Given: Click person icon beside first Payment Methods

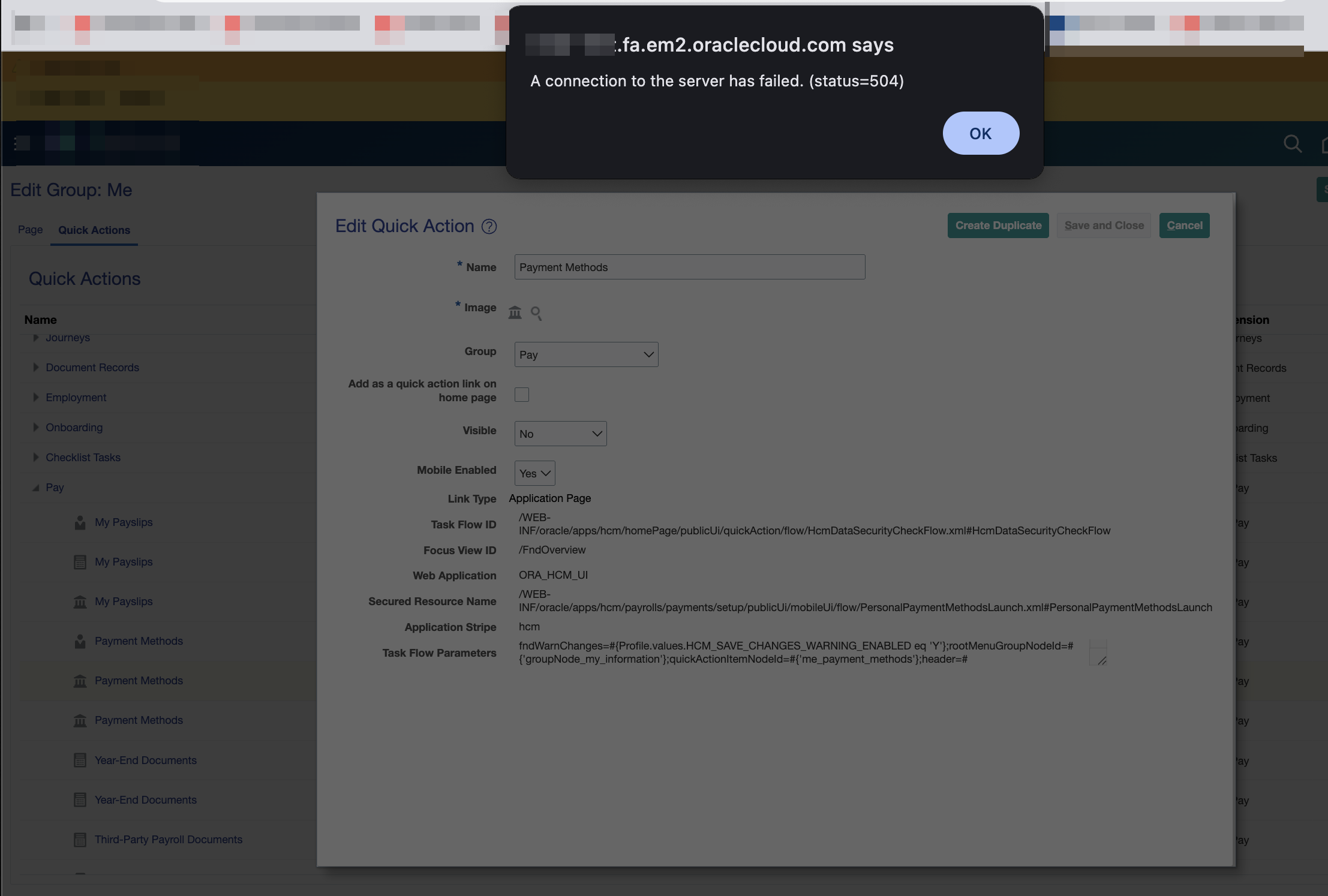Looking at the screenshot, I should [x=80, y=641].
